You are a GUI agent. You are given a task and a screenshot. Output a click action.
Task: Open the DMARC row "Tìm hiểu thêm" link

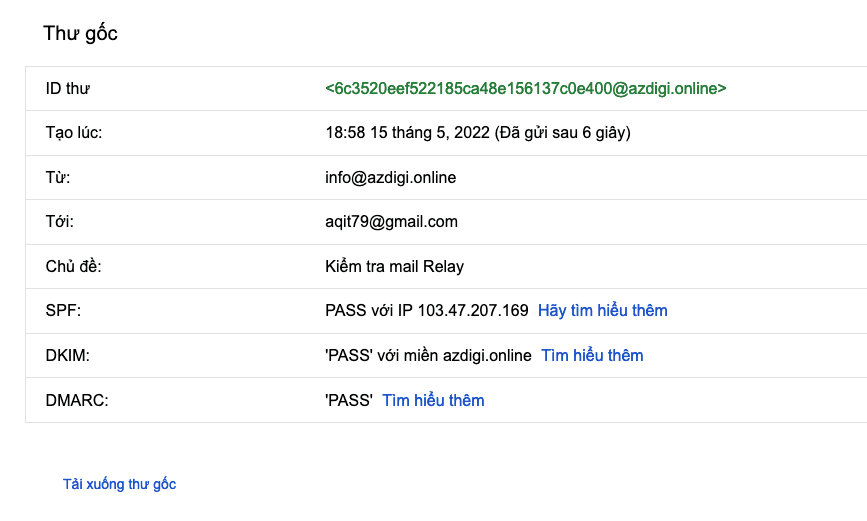point(433,401)
